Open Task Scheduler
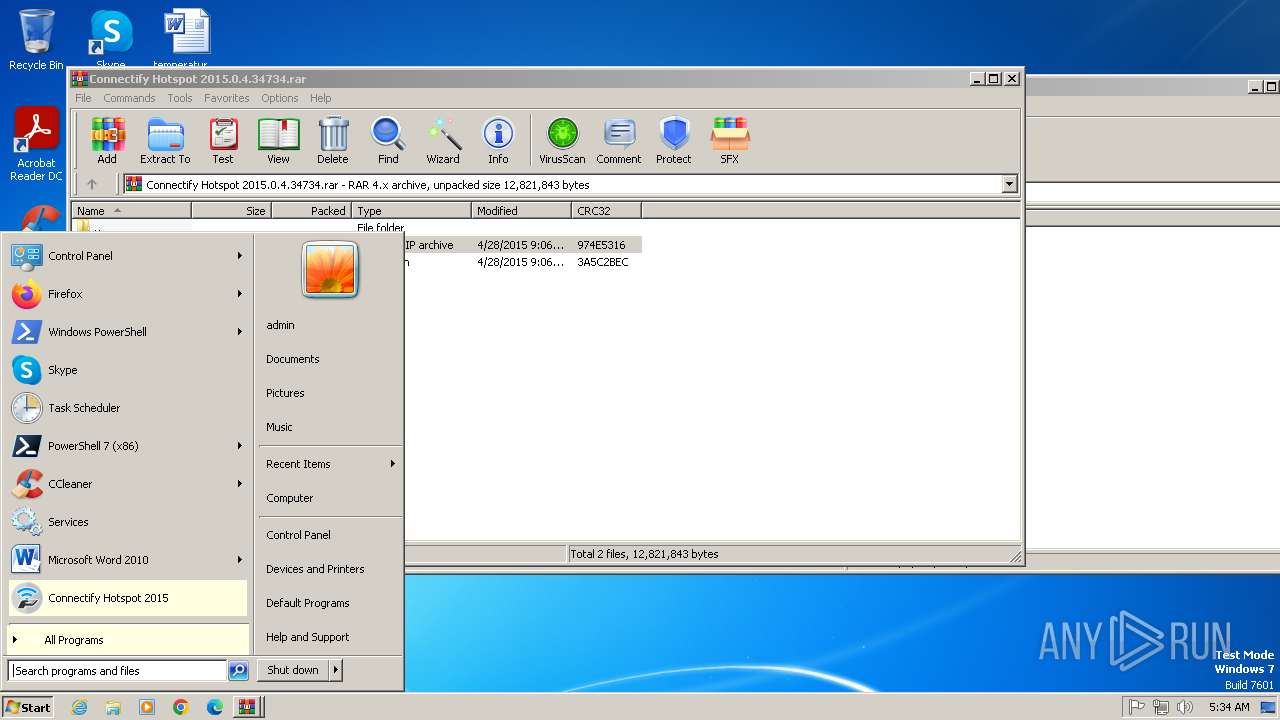 coord(127,408)
